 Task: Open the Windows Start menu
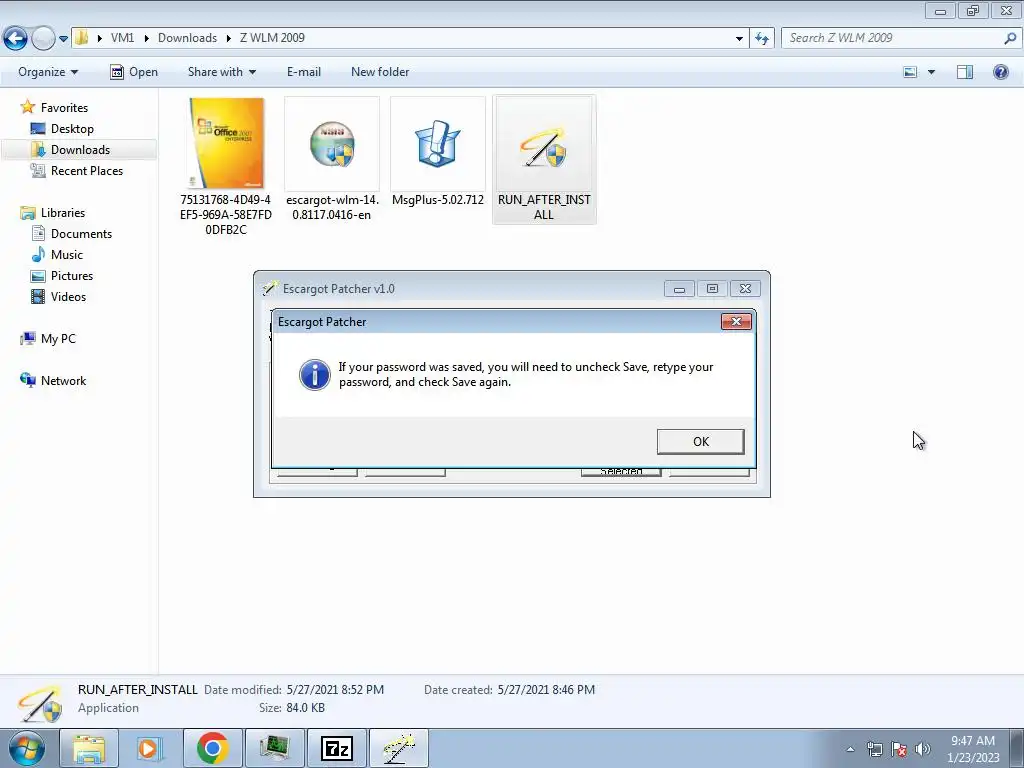pos(26,748)
